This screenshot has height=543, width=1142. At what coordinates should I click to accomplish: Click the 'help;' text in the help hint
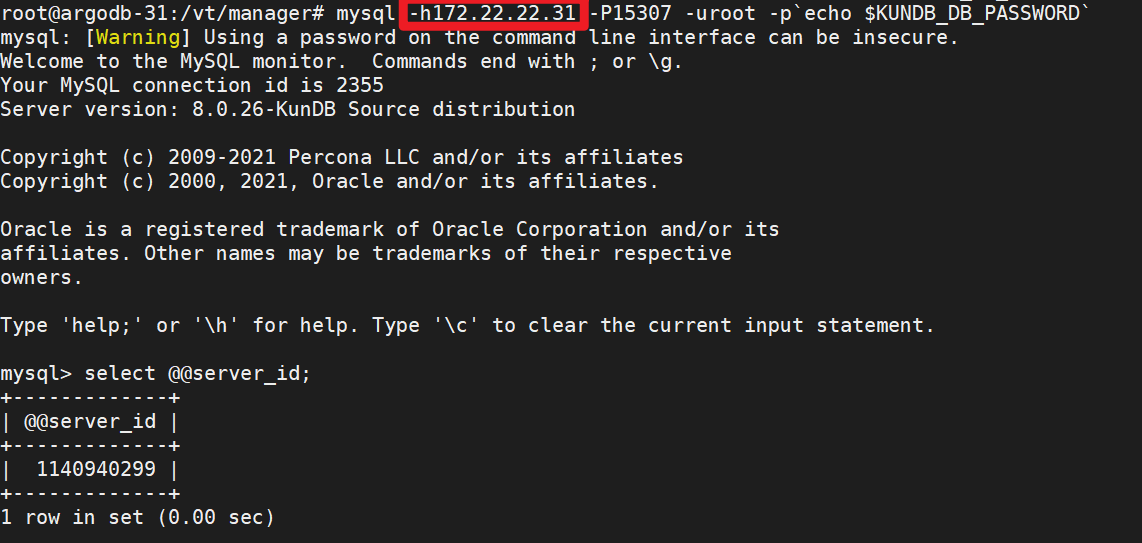point(107,325)
